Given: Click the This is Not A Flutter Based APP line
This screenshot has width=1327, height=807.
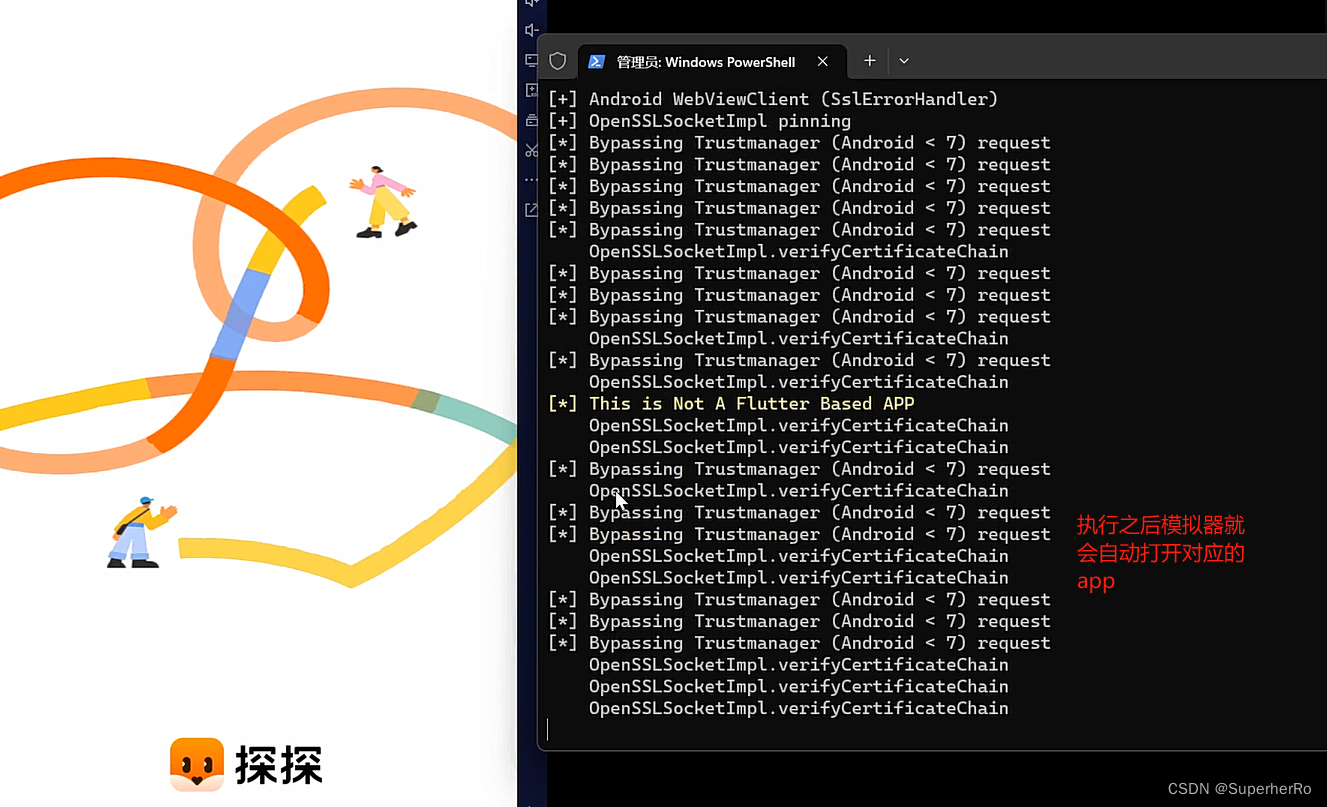Looking at the screenshot, I should point(731,404).
